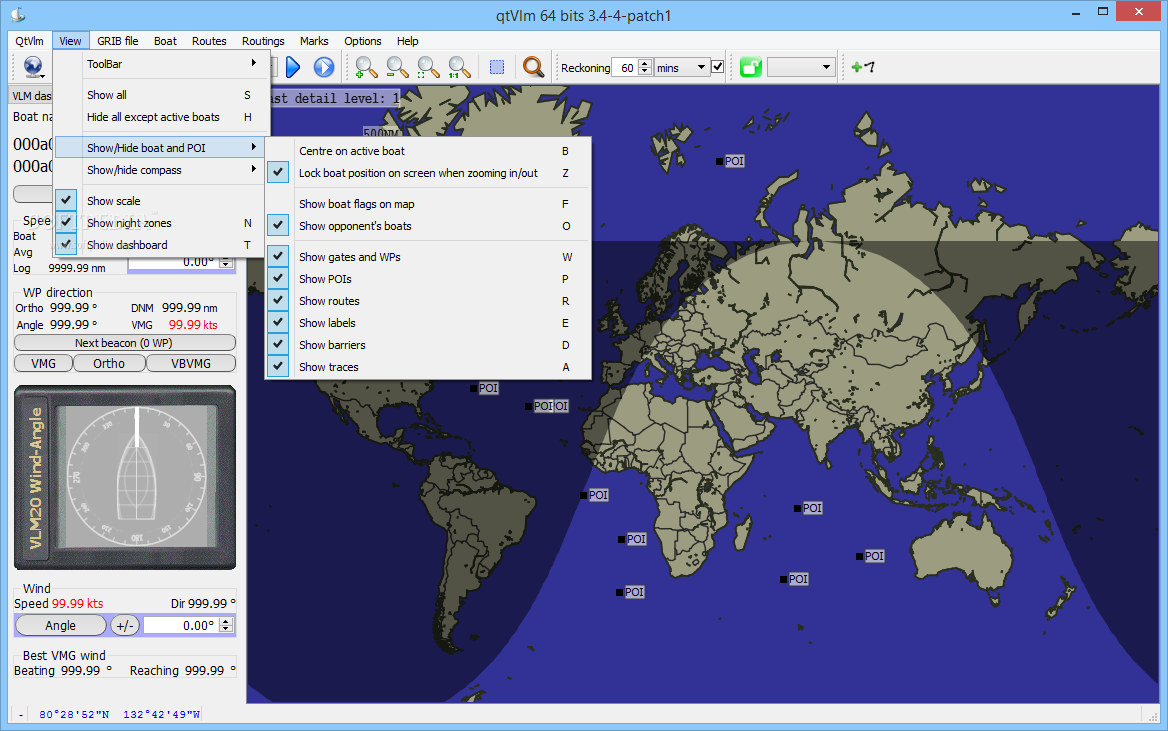Increase the Reckoning value with the up arrow
Viewport: 1168px width, 731px height.
[x=645, y=63]
